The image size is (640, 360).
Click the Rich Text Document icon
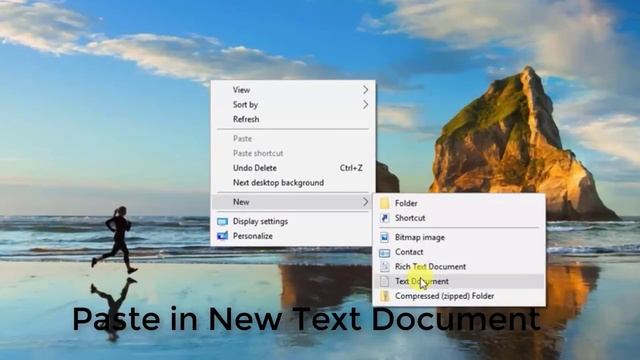384,267
